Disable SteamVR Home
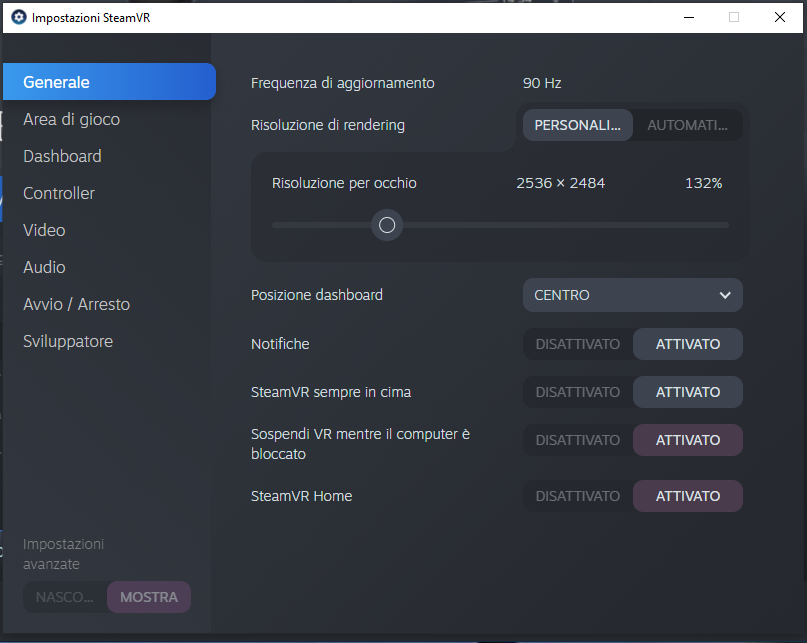 pyautogui.click(x=578, y=496)
